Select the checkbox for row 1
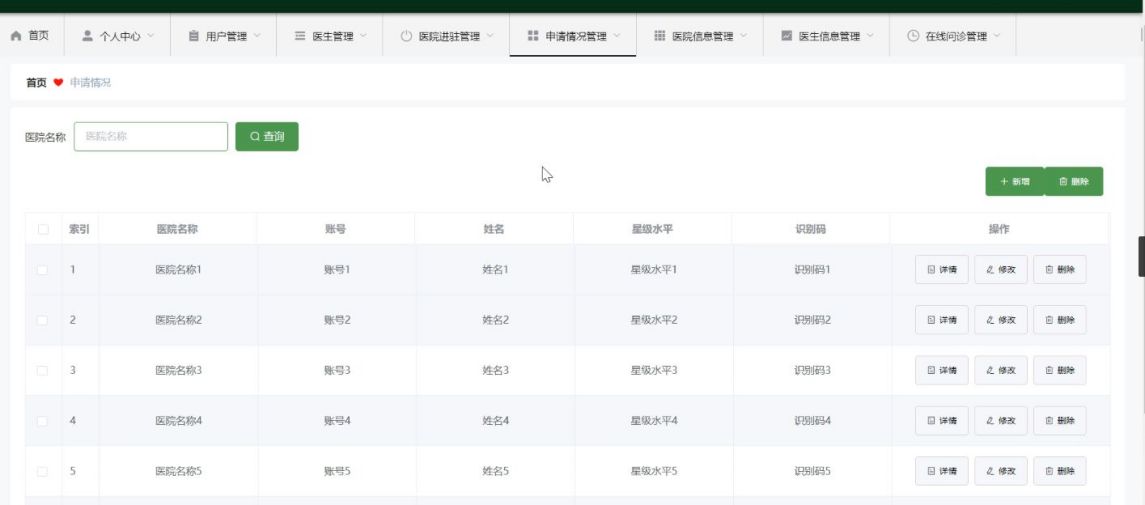 point(43,270)
